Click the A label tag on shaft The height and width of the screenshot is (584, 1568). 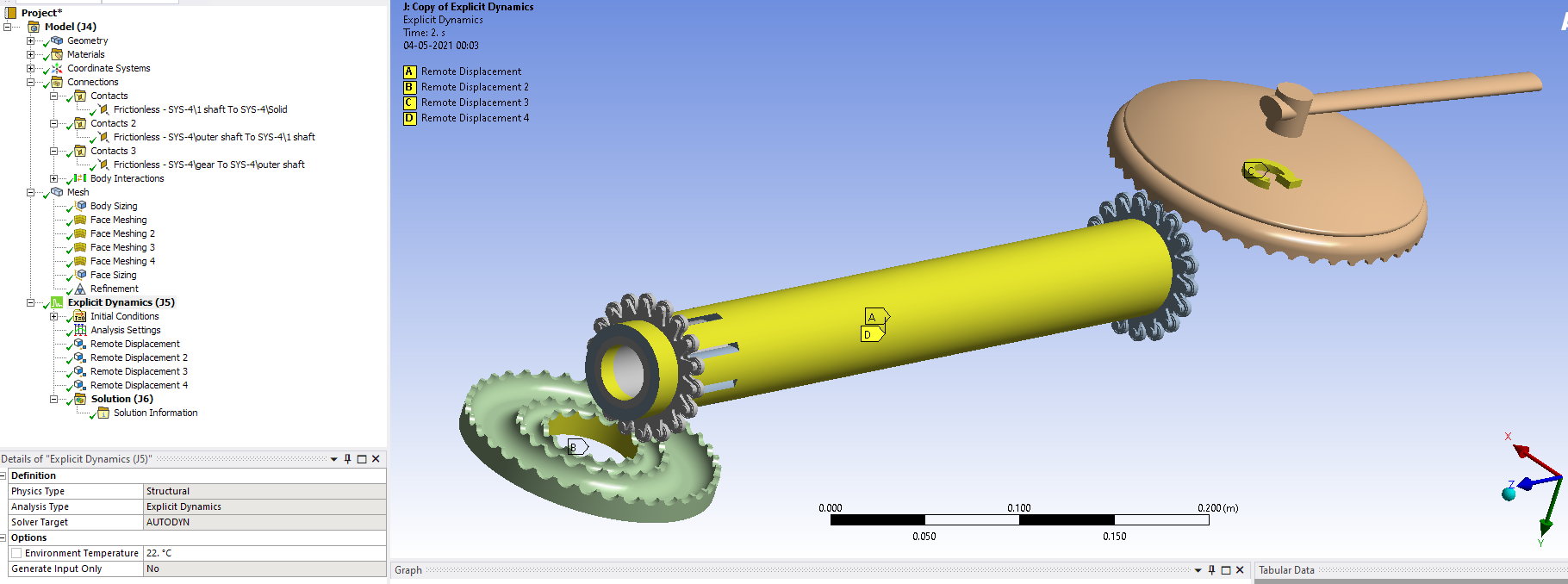pyautogui.click(x=876, y=317)
